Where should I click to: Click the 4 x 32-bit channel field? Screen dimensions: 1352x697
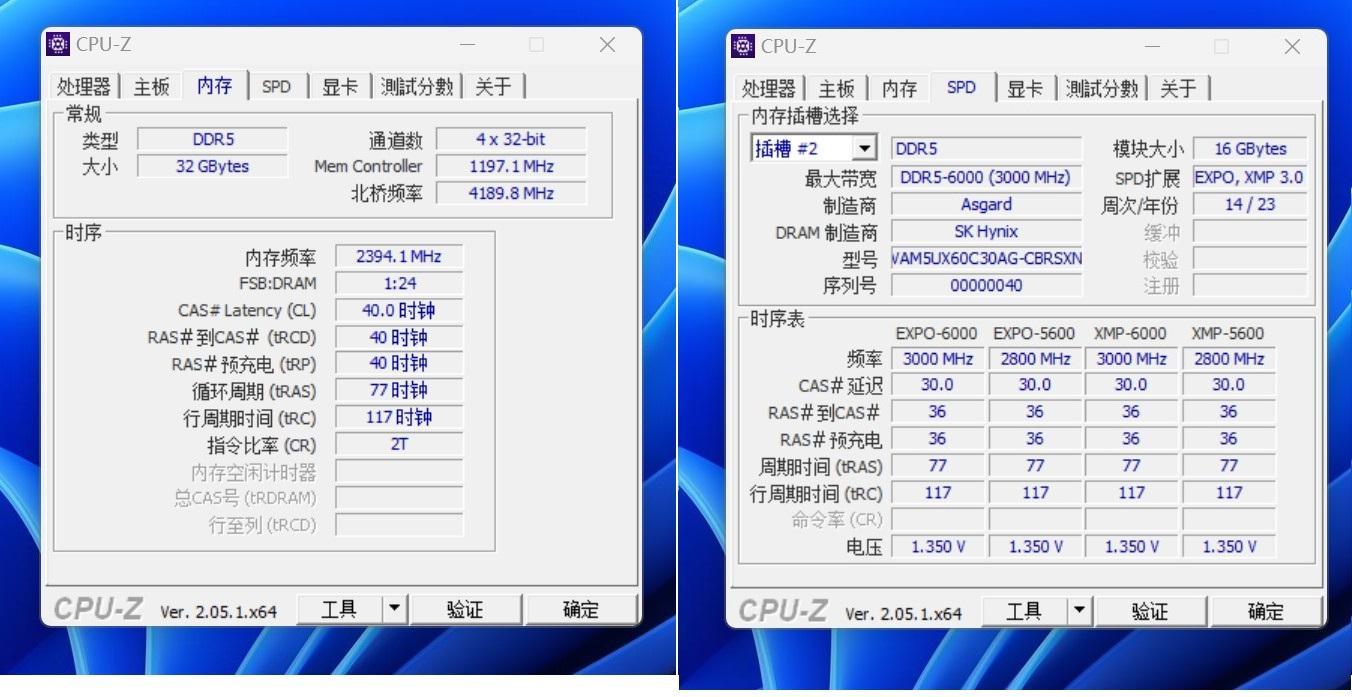pos(511,140)
